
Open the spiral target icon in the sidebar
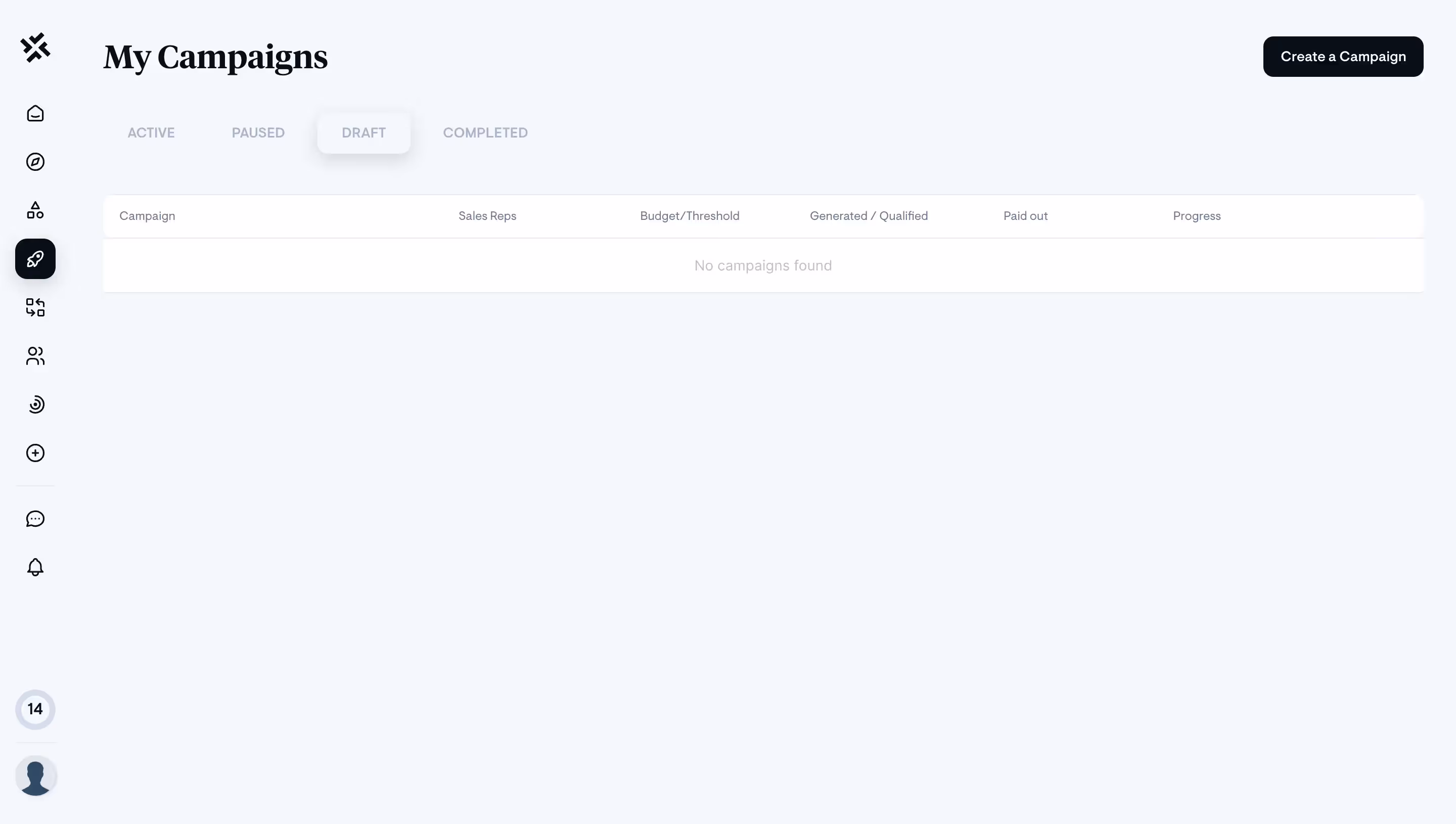point(35,404)
